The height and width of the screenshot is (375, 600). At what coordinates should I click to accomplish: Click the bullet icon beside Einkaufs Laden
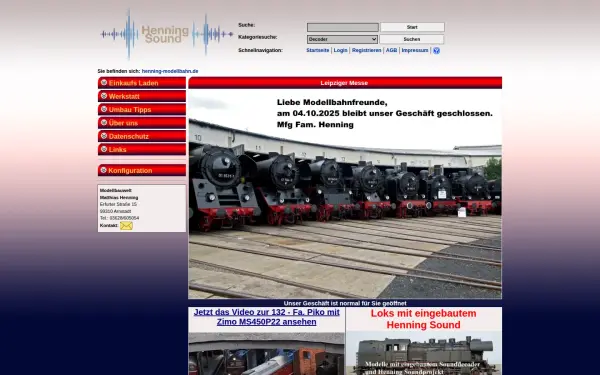(104, 83)
